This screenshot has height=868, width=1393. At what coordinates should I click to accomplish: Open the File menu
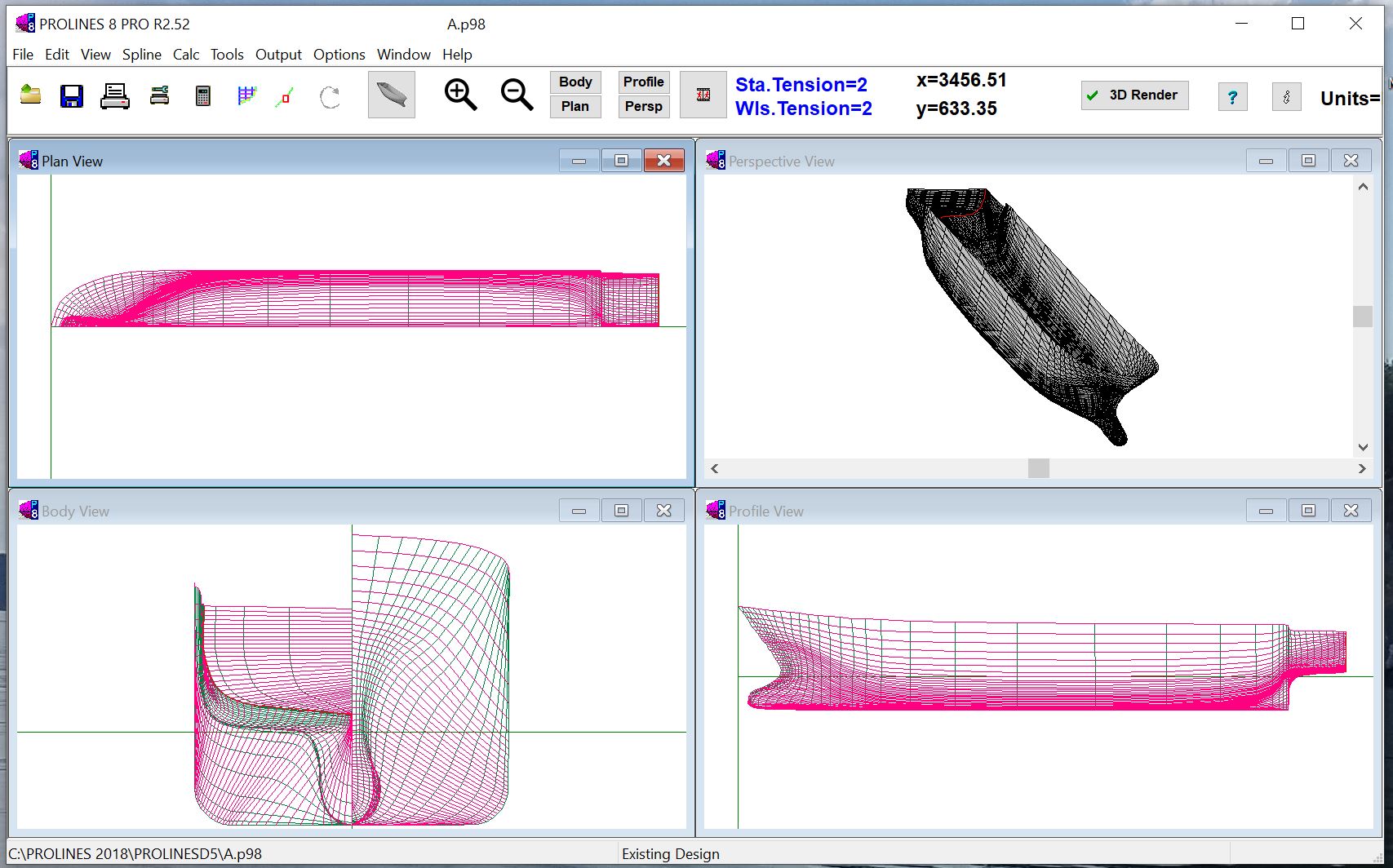pyautogui.click(x=23, y=55)
